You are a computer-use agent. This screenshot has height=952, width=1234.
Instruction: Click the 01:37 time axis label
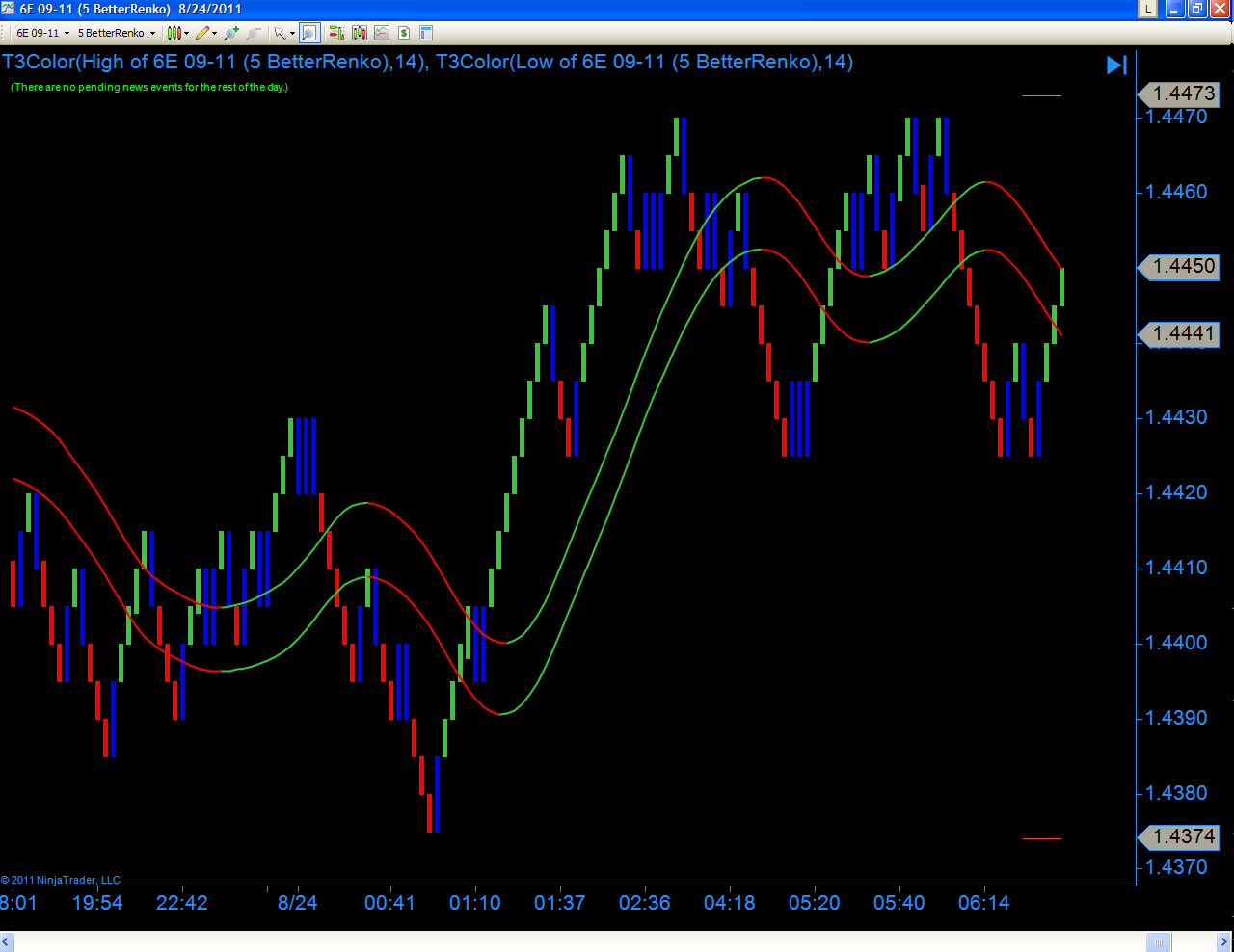(559, 903)
